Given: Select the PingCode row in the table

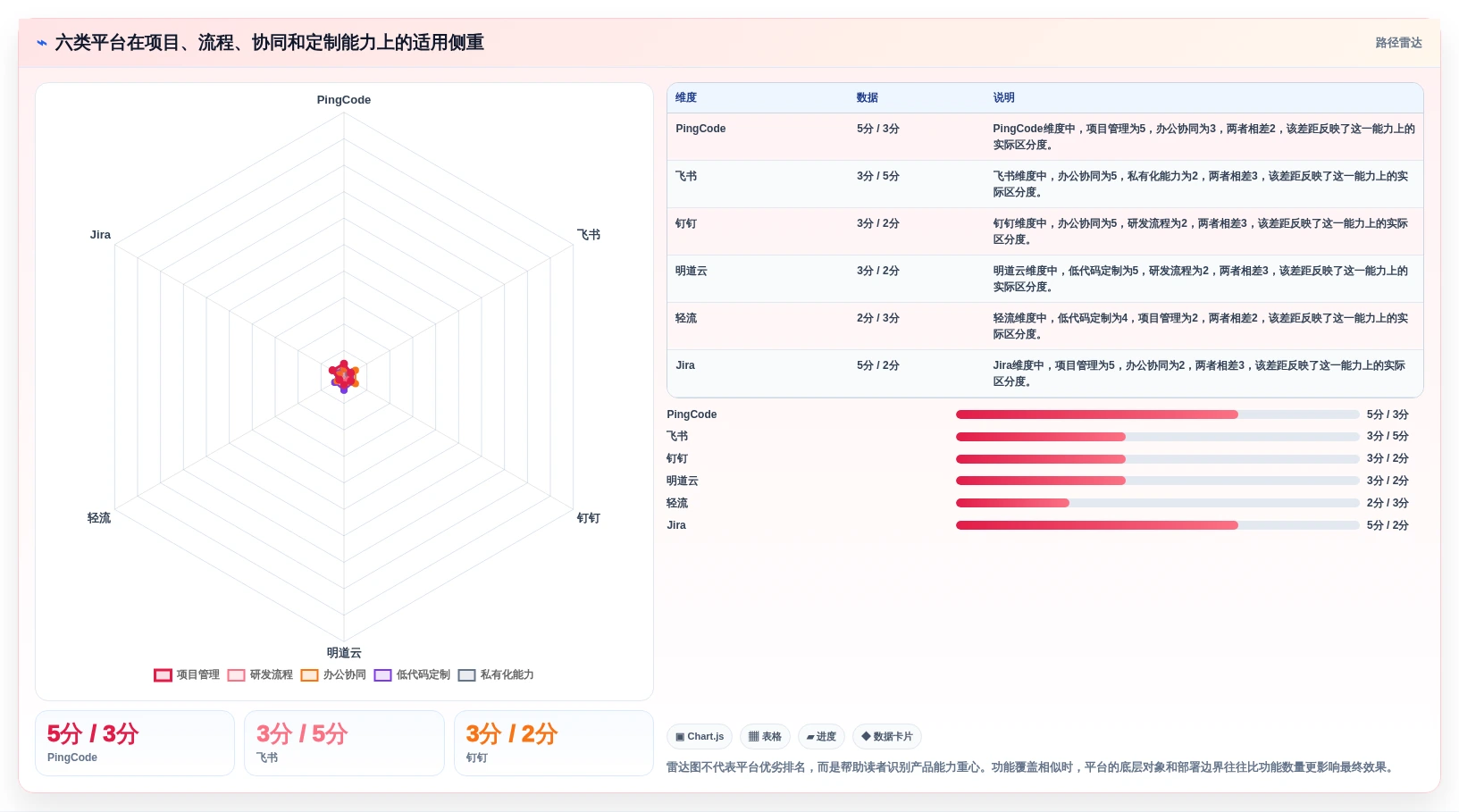Looking at the screenshot, I should coord(1044,137).
